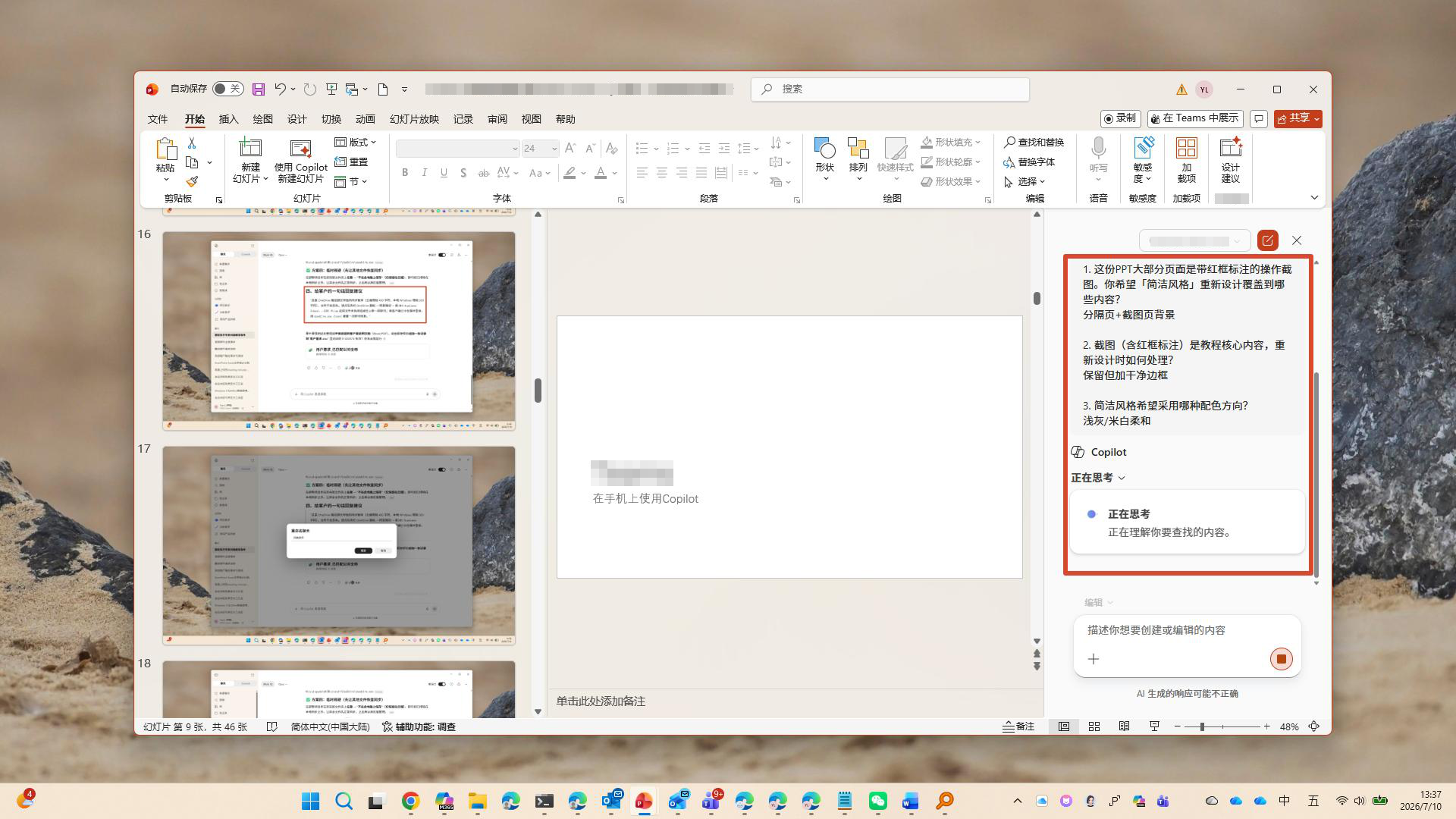Decrease the list indent level
Viewport: 1456px width, 819px height.
pyautogui.click(x=704, y=149)
